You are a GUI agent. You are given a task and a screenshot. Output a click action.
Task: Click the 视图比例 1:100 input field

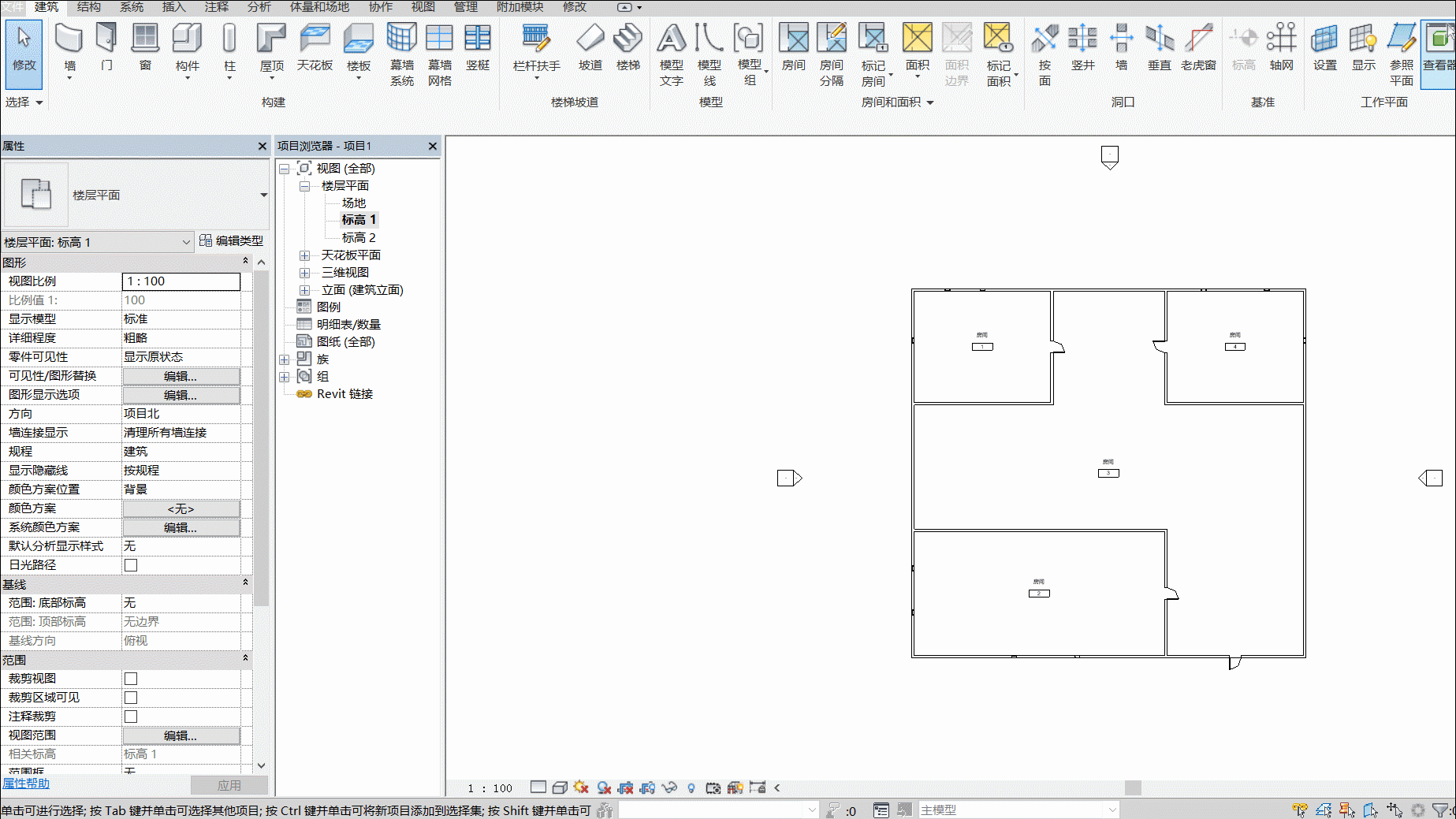(181, 281)
